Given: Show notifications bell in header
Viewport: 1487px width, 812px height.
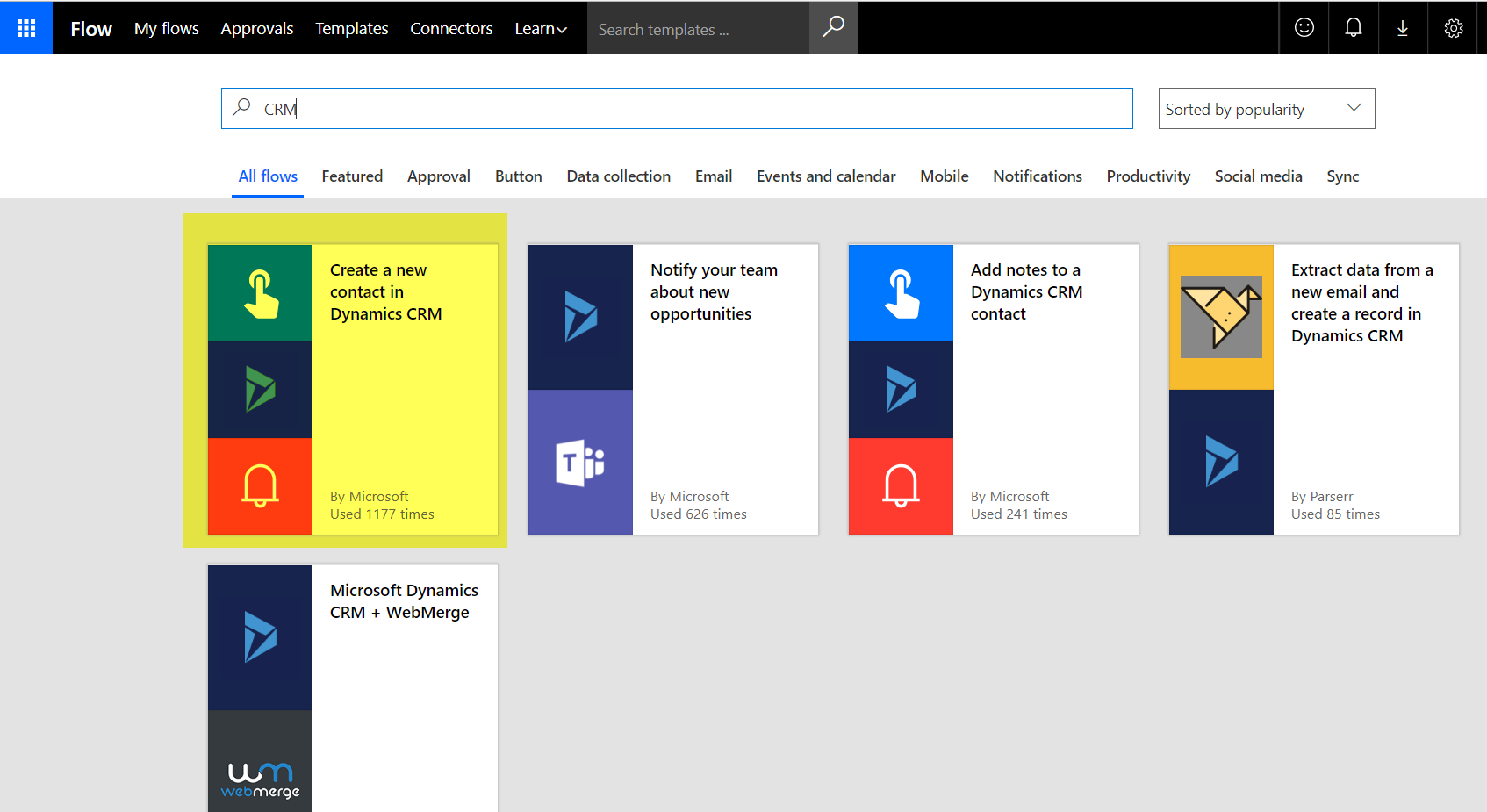Looking at the screenshot, I should coord(1354,28).
